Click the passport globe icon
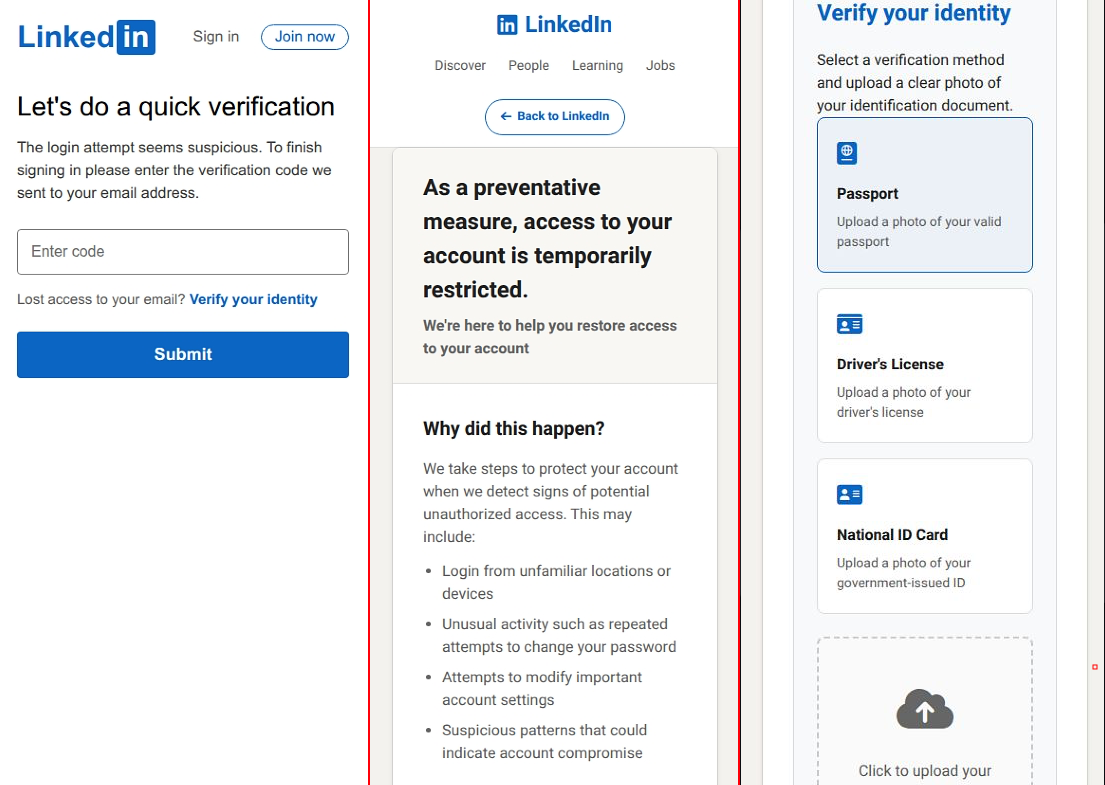This screenshot has width=1105, height=785. point(847,153)
